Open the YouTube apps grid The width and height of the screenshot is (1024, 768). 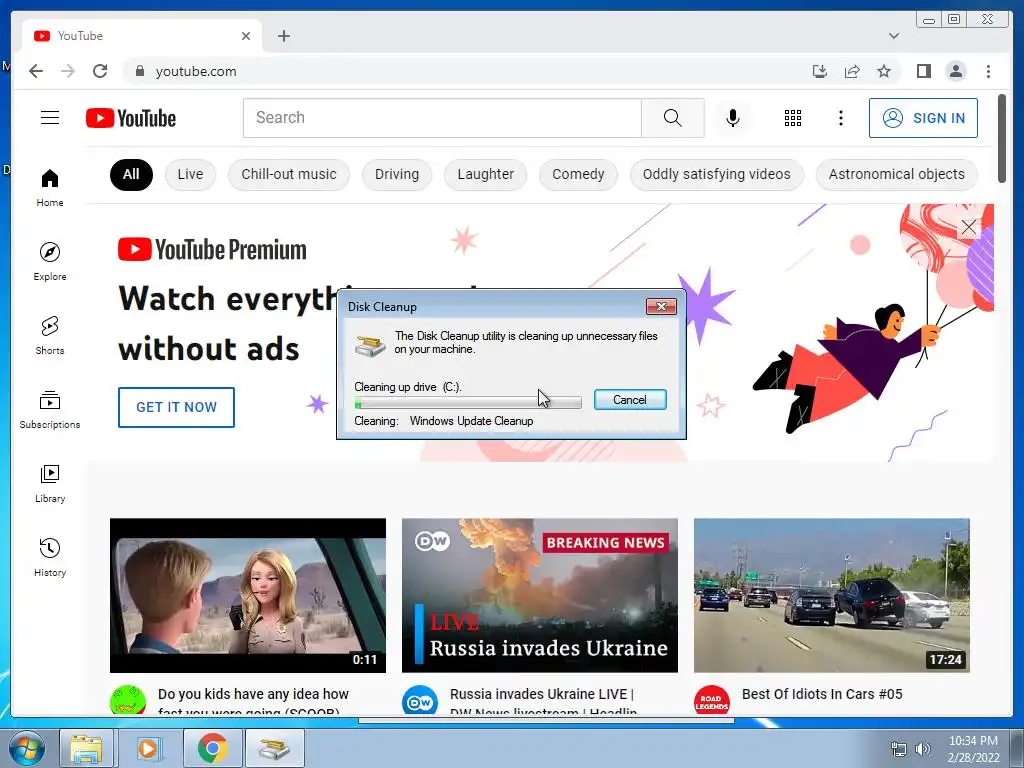click(792, 118)
